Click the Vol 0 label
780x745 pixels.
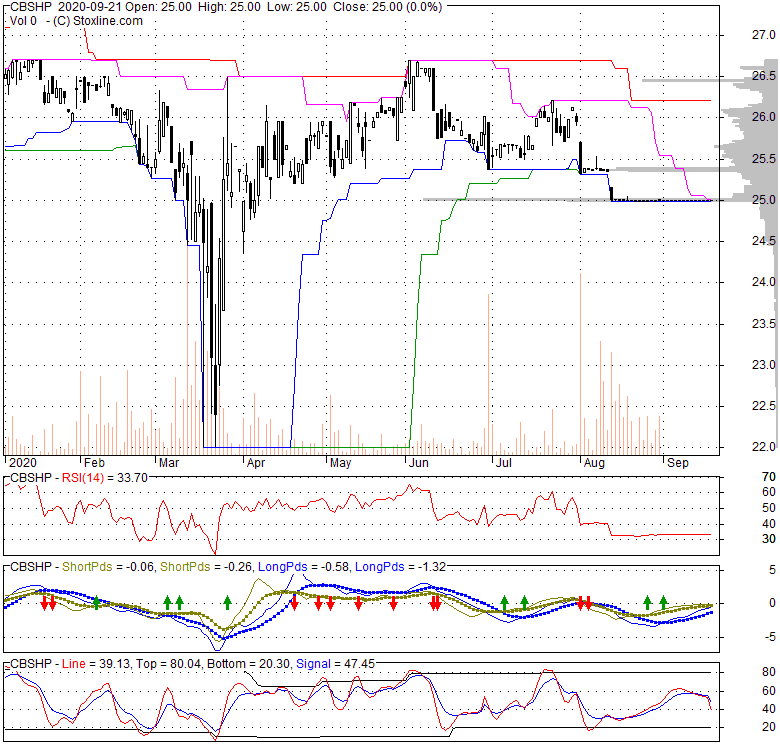click(x=23, y=21)
